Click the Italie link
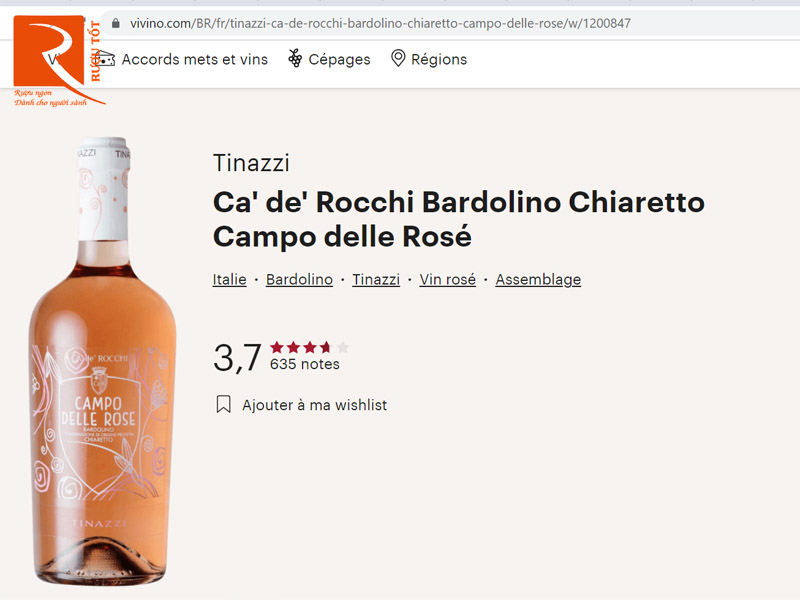Viewport: 800px width, 600px height. [x=229, y=279]
